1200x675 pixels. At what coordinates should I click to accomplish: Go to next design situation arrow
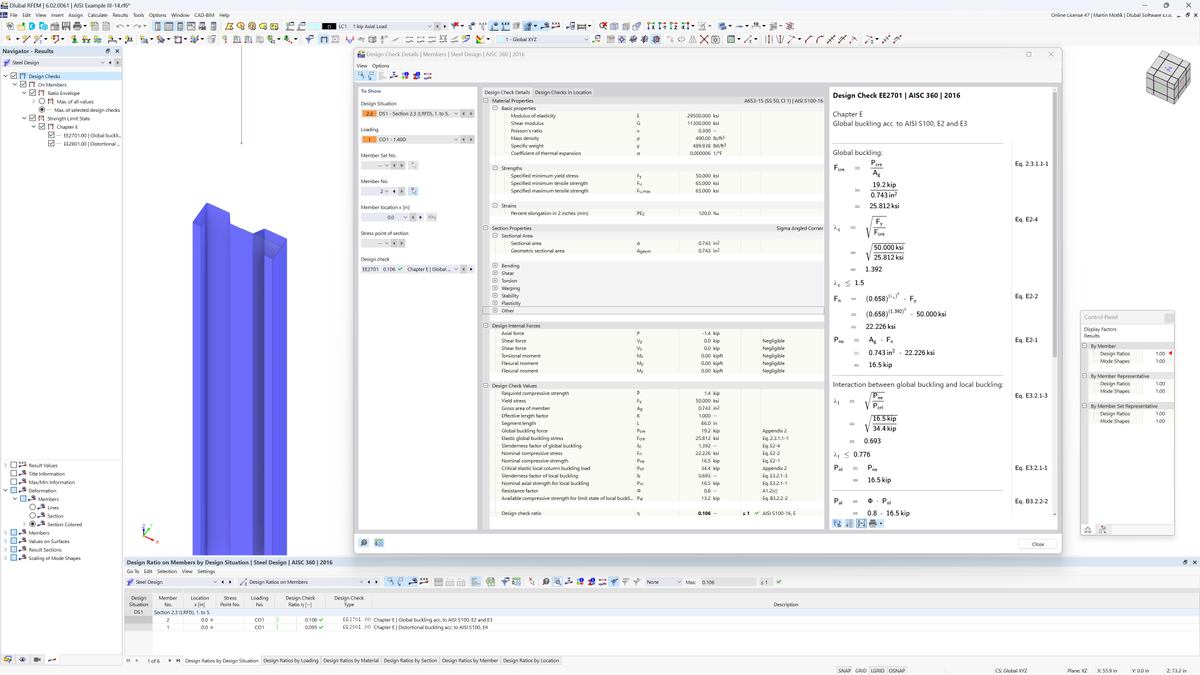pyautogui.click(x=470, y=114)
